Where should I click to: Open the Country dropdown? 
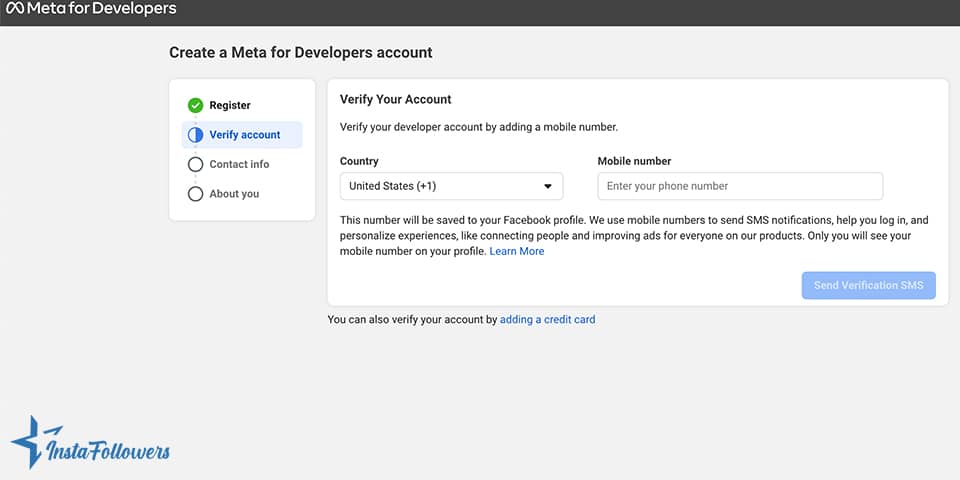point(451,186)
